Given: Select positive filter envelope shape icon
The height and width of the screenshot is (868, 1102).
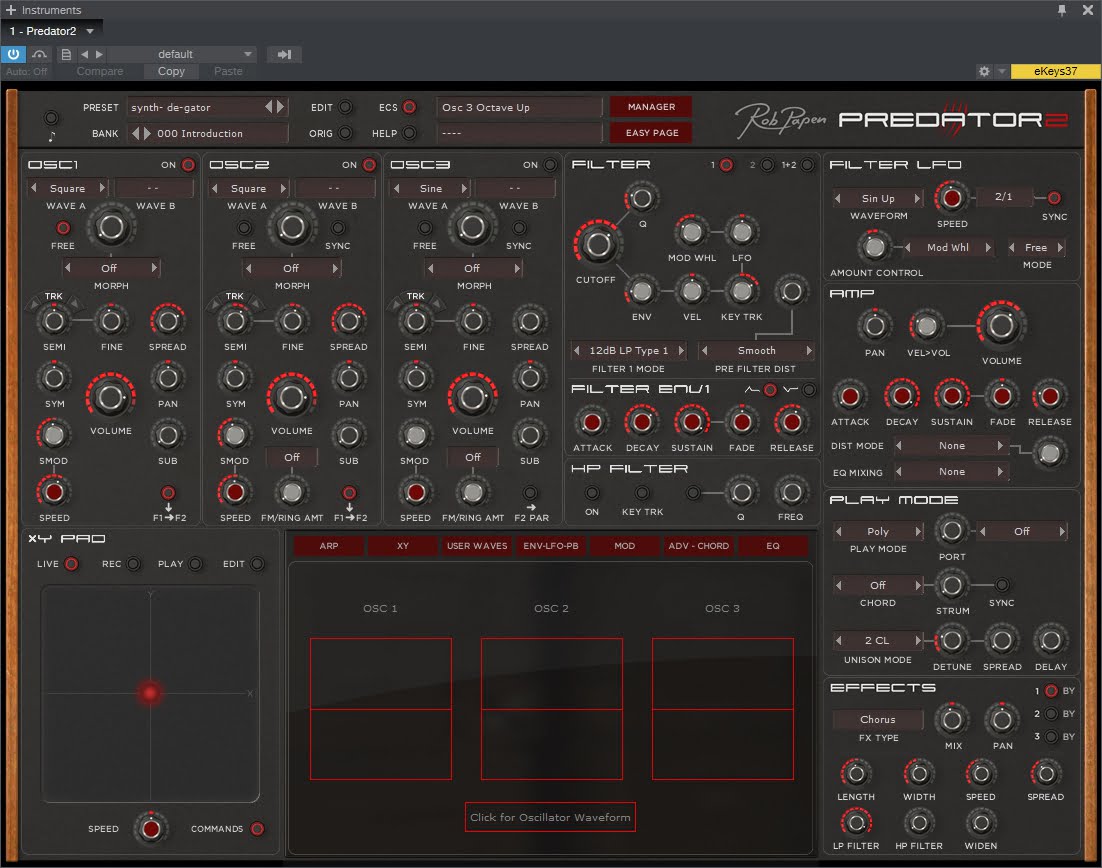Looking at the screenshot, I should coord(770,389).
